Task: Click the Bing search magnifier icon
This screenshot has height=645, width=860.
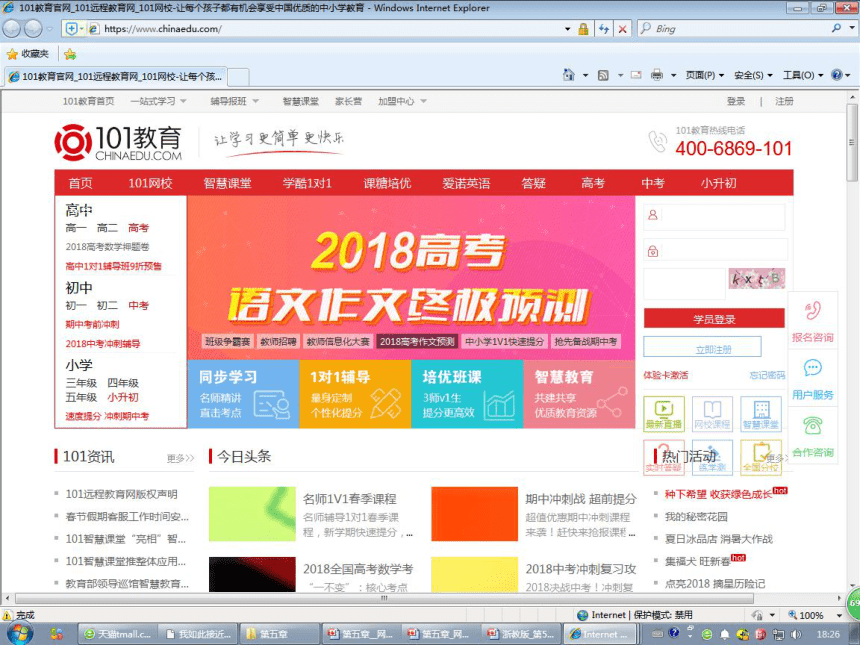Action: tap(836, 28)
